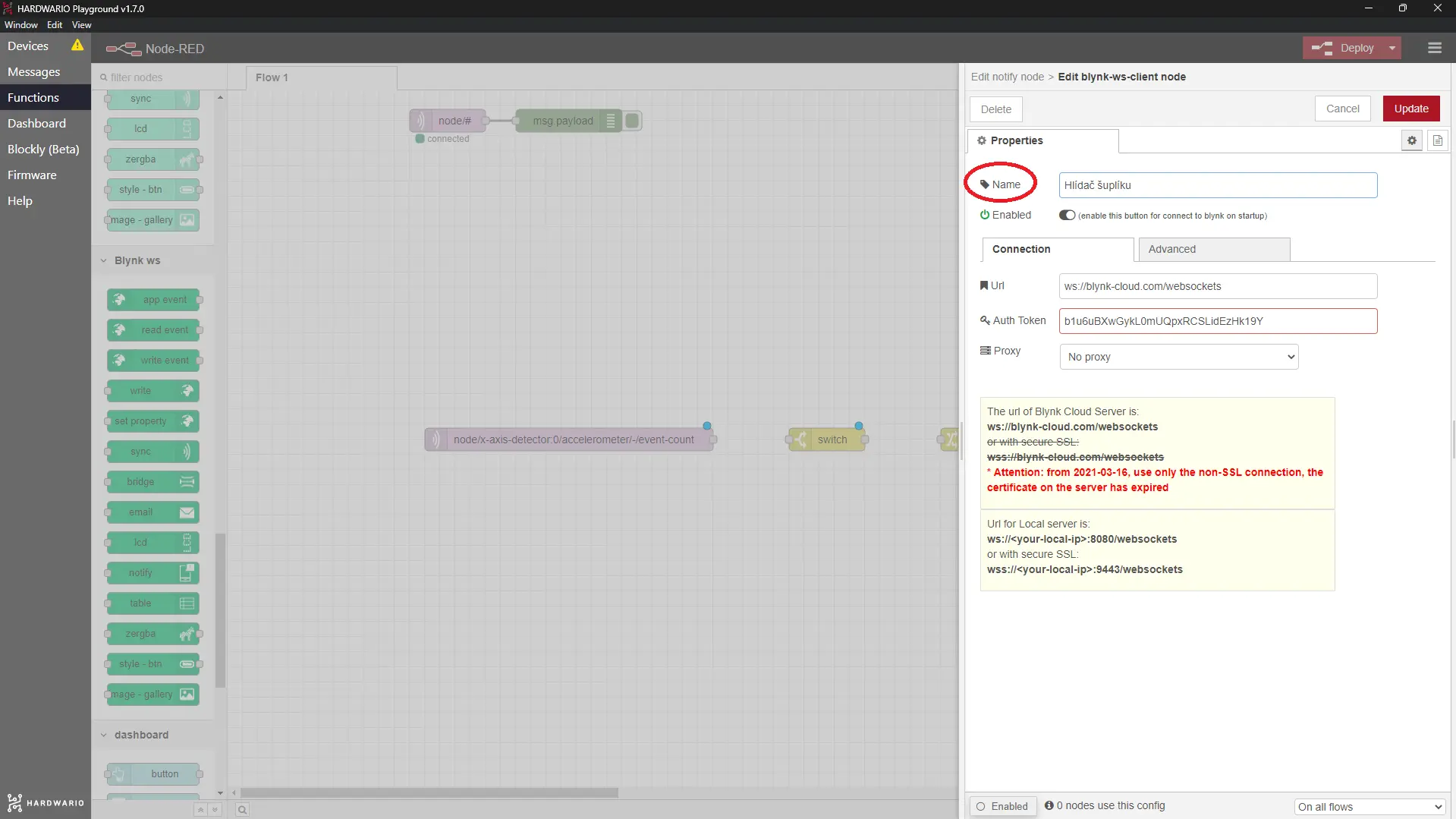1456x819 pixels.
Task: Collapse palette categories with up arrows icon
Action: (200, 810)
